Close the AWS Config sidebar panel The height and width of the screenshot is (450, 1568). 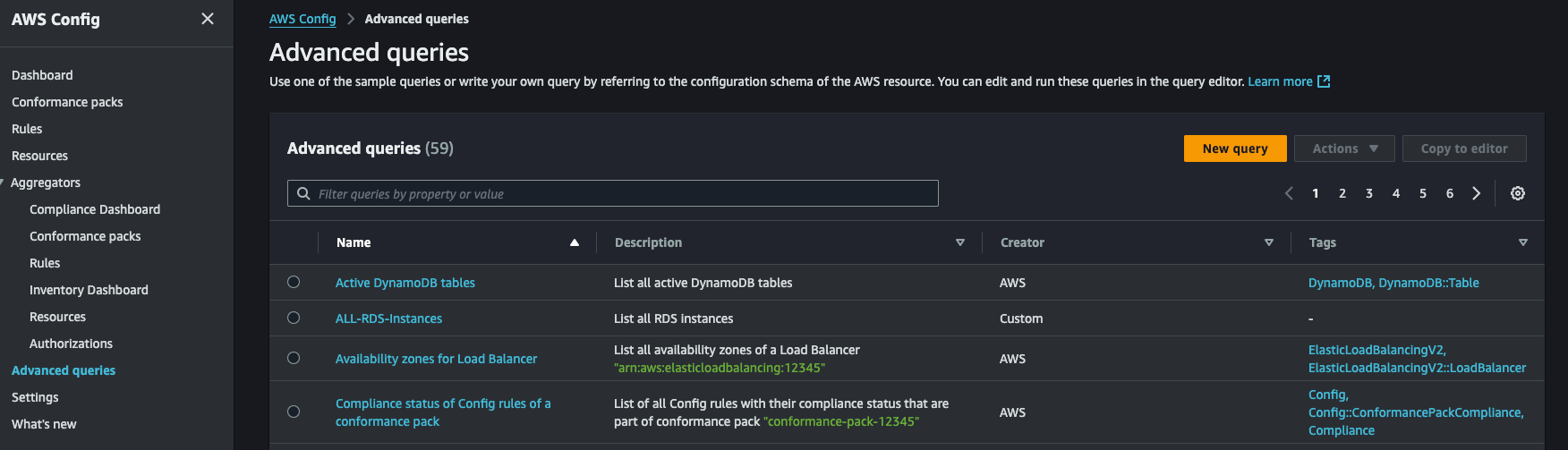tap(208, 19)
